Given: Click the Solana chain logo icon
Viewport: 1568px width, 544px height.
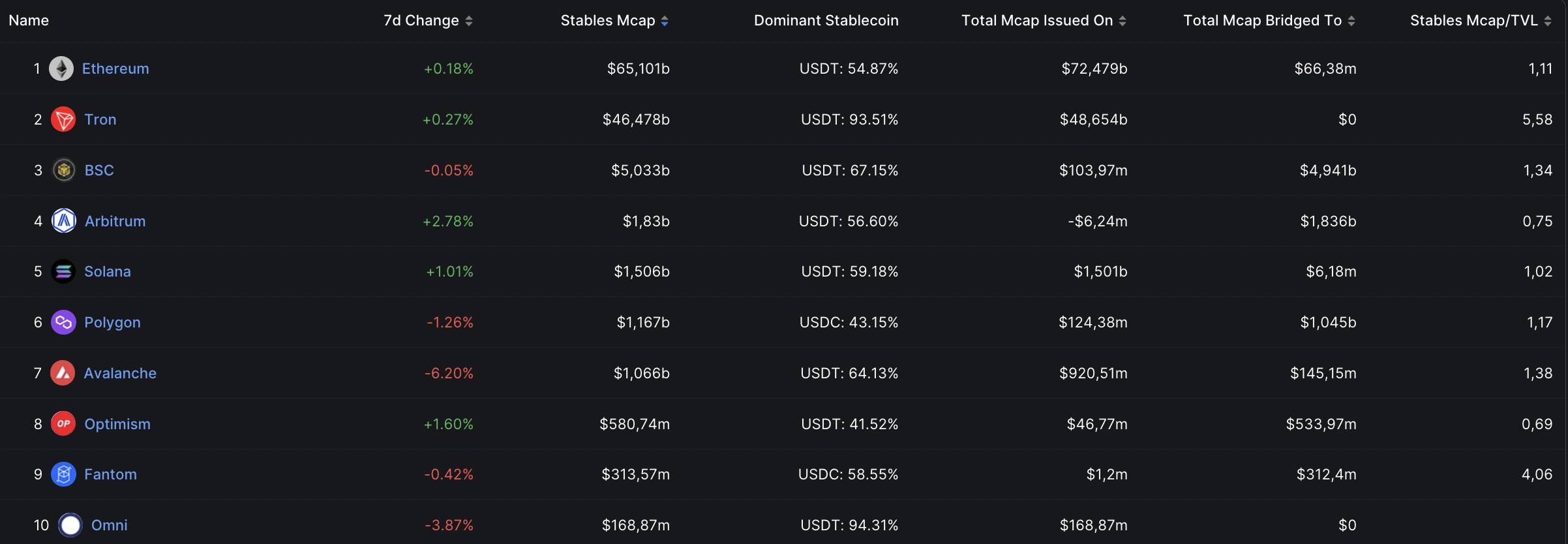Looking at the screenshot, I should pyautogui.click(x=63, y=271).
